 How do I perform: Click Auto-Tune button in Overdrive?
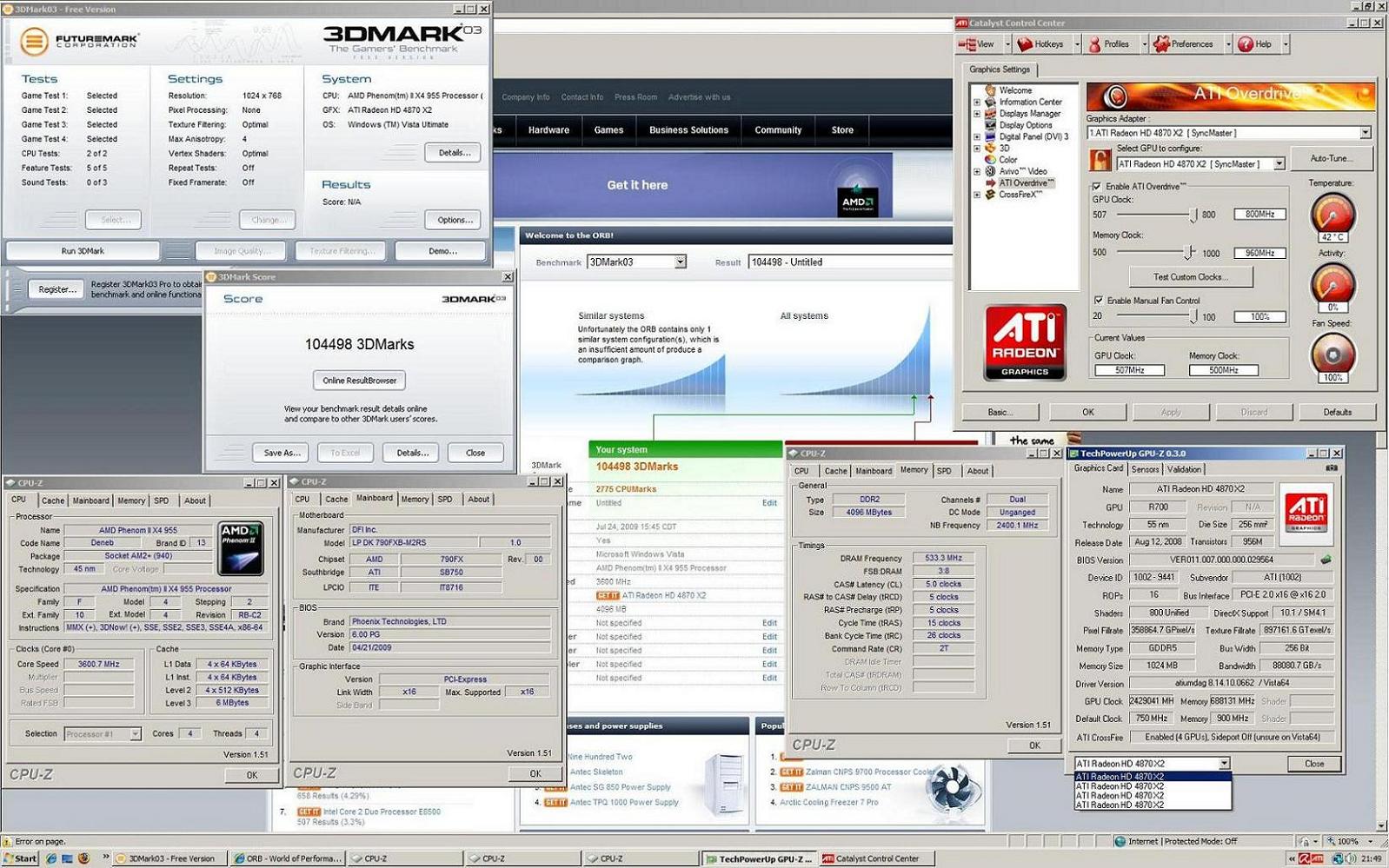1330,158
